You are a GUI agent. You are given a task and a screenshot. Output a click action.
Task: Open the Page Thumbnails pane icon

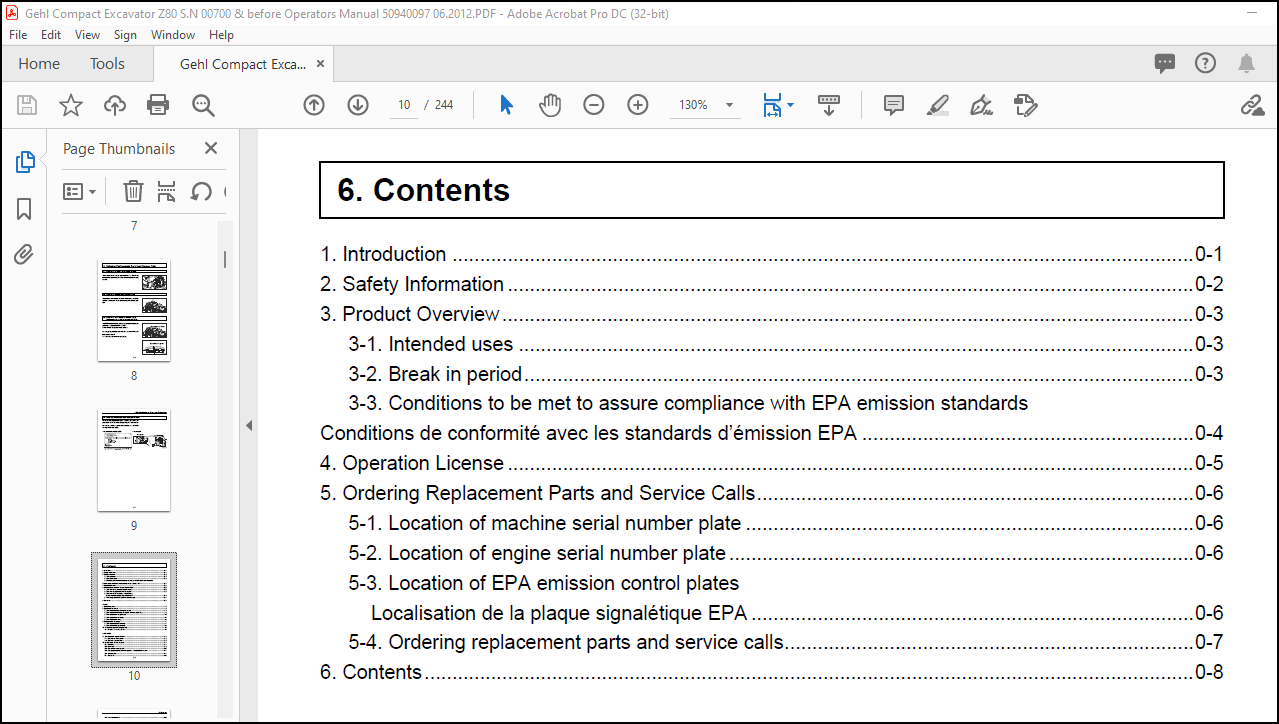[25, 162]
